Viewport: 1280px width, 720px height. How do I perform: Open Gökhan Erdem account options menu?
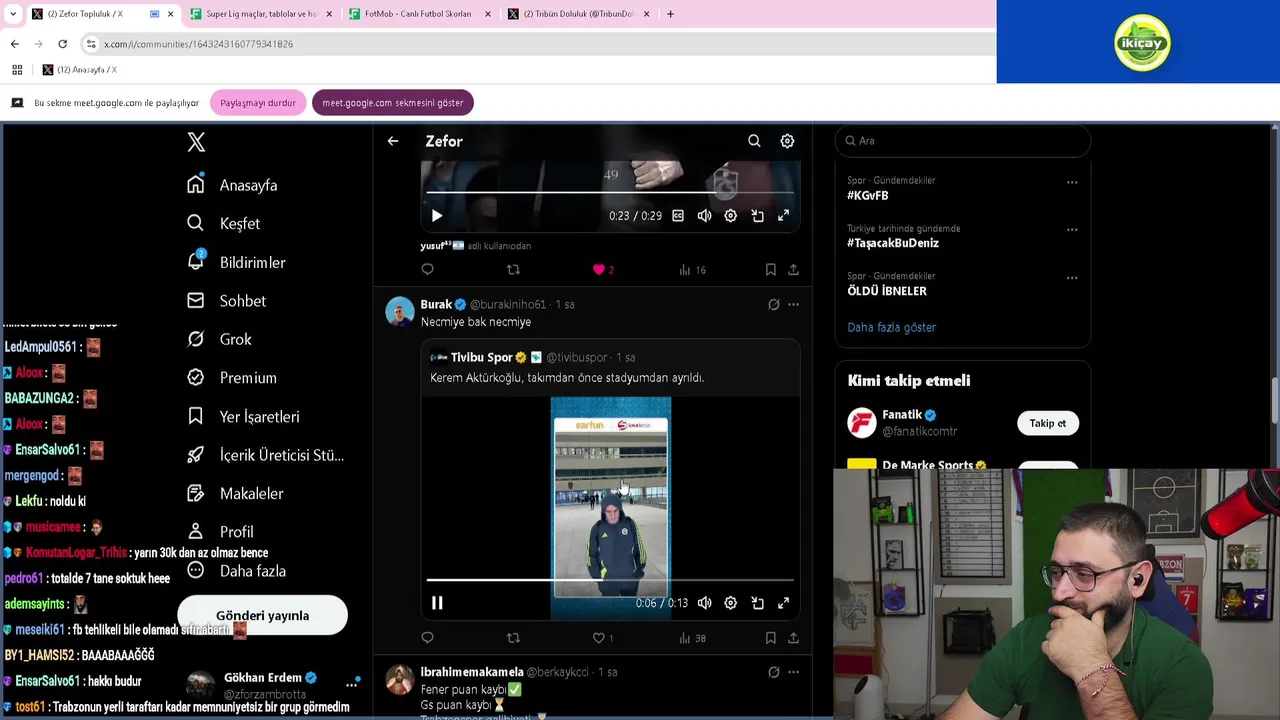point(351,684)
